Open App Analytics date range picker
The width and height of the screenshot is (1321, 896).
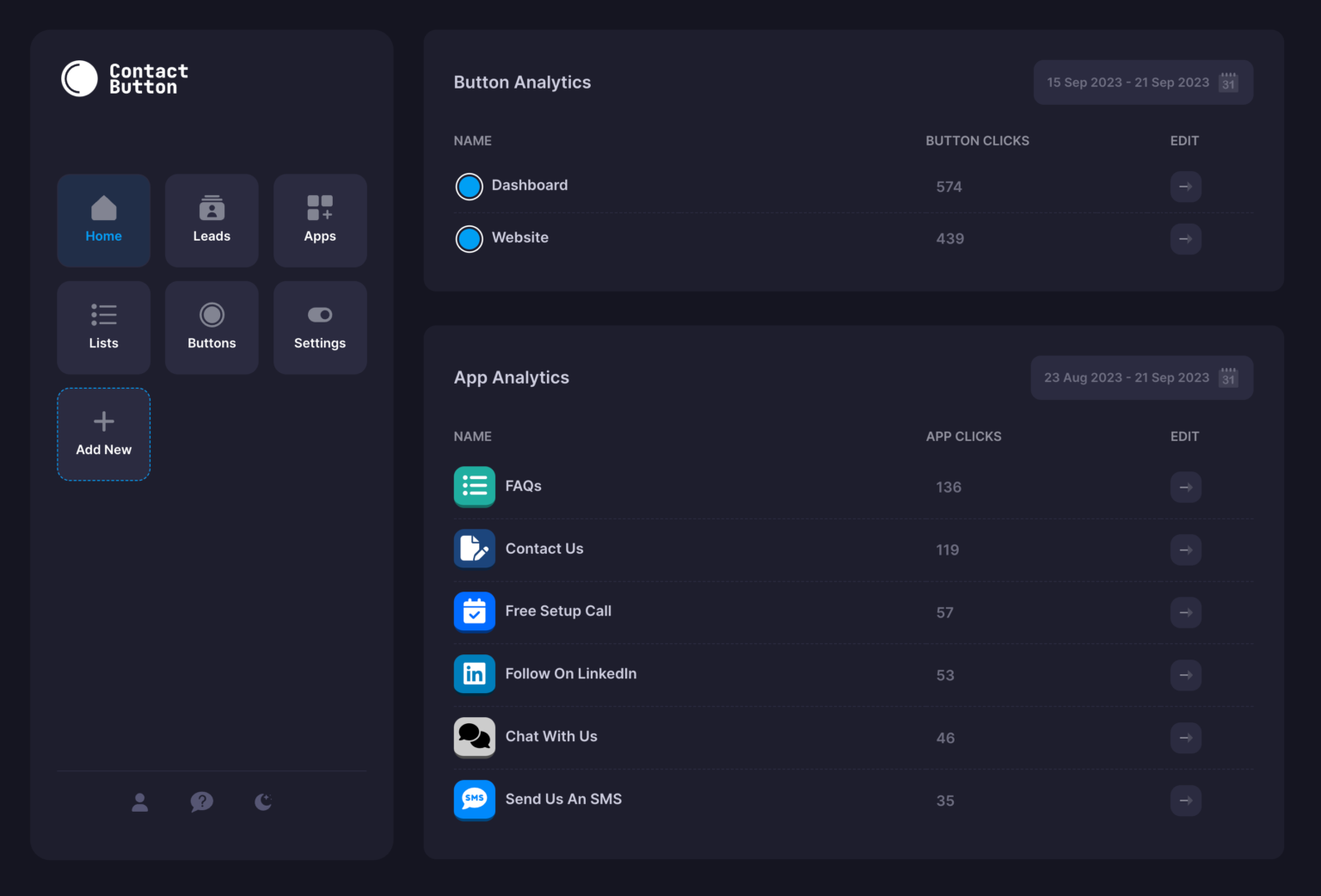(1141, 377)
